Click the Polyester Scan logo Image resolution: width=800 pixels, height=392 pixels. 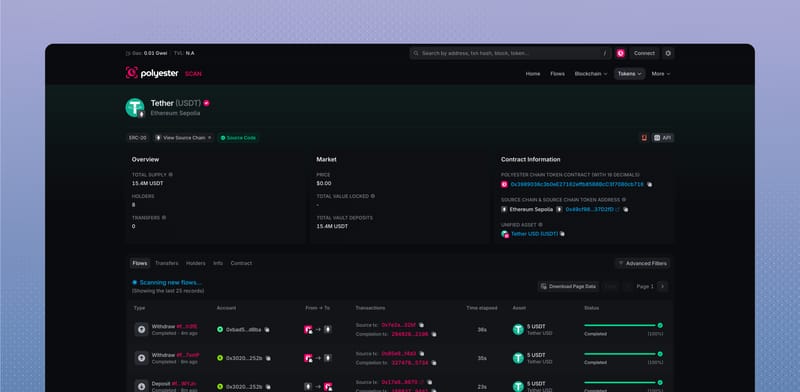(163, 73)
